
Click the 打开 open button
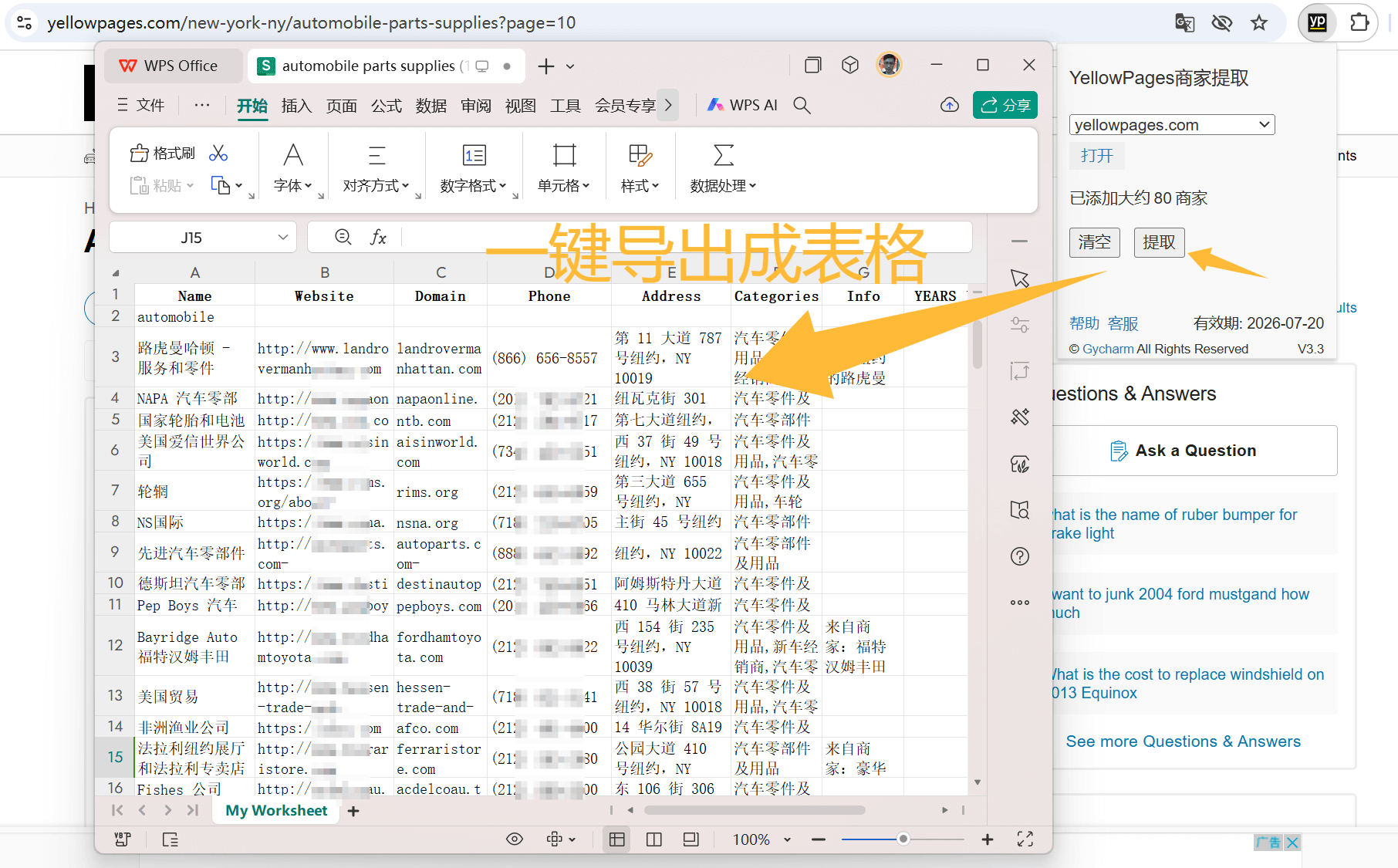pos(1096,155)
